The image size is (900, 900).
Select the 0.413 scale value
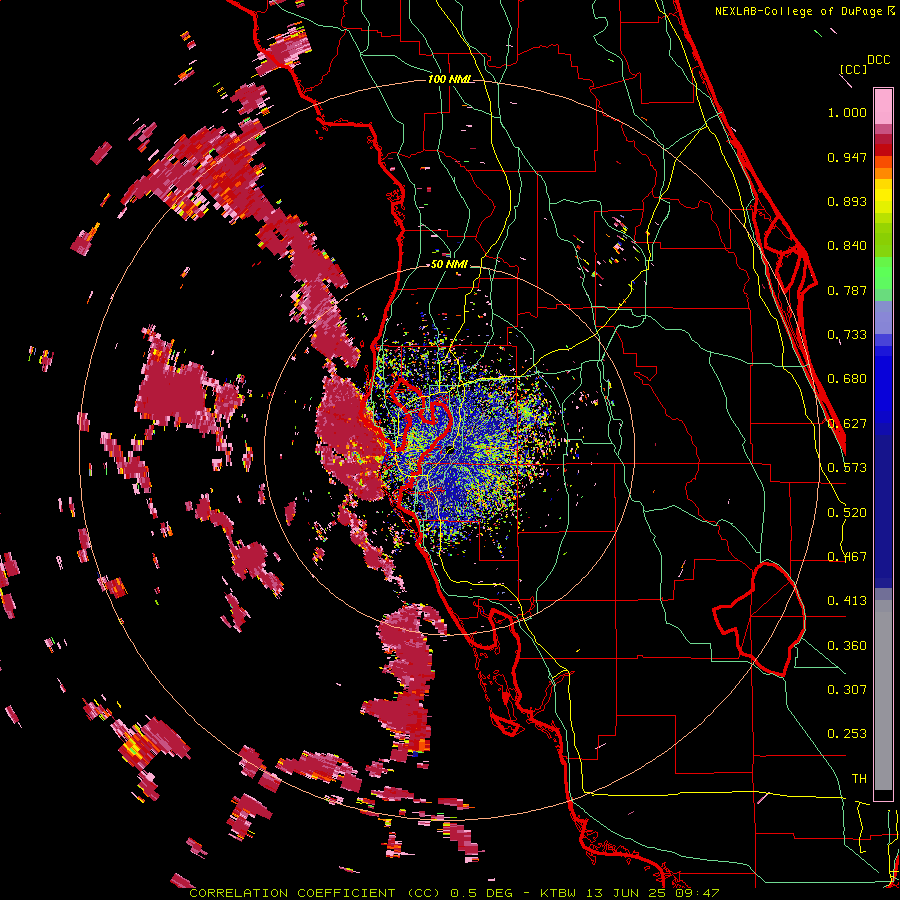point(847,601)
